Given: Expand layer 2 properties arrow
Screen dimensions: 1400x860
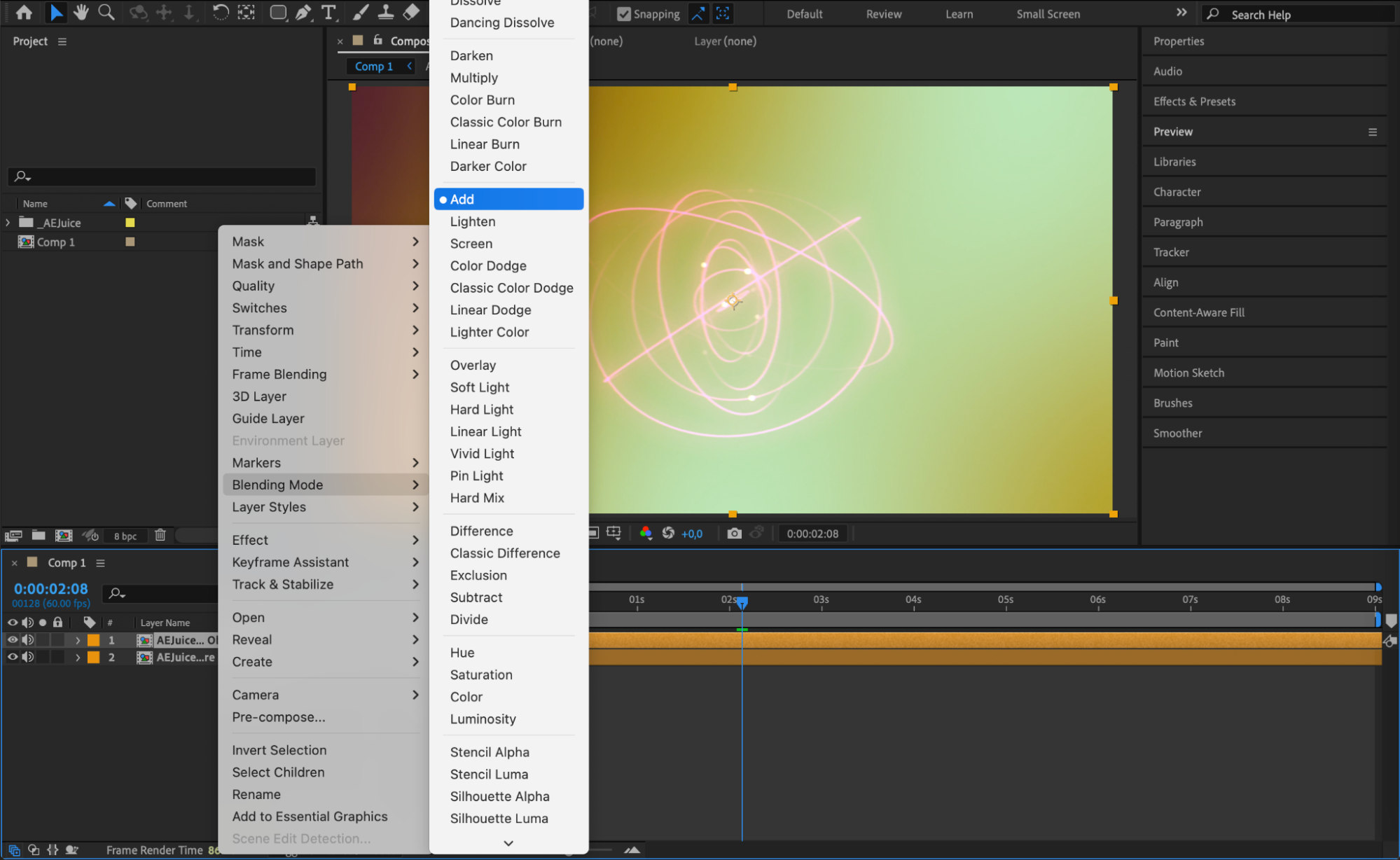Looking at the screenshot, I should tap(78, 657).
